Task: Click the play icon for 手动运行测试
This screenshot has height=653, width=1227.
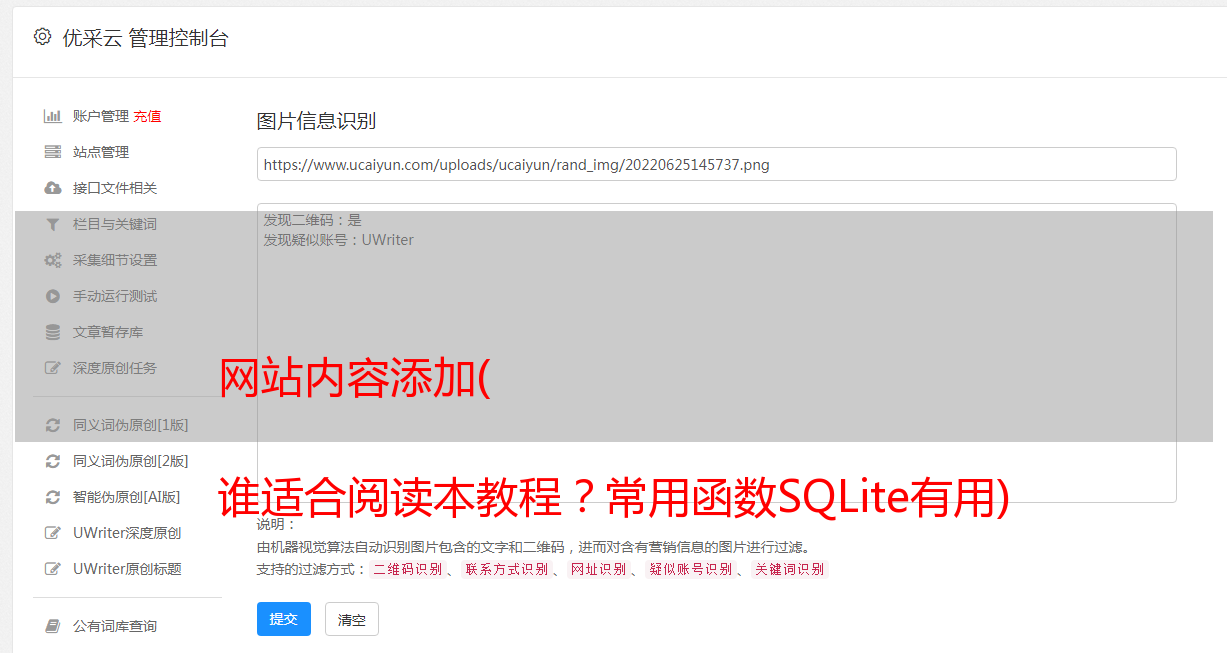Action: (53, 296)
